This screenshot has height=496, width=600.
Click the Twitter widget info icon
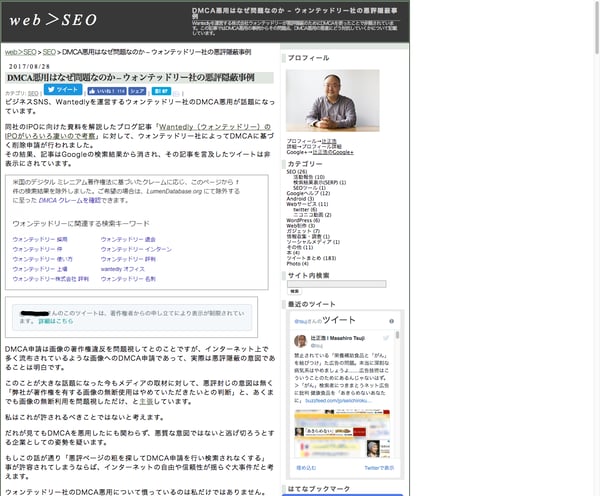tap(391, 321)
